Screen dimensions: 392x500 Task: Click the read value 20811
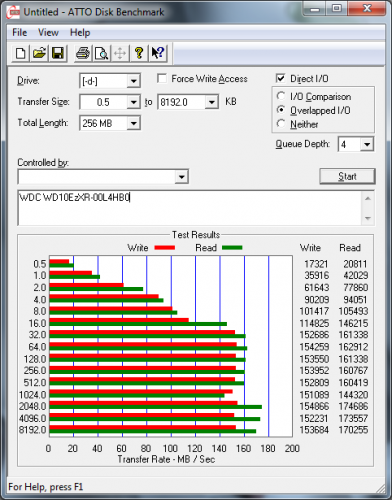point(355,264)
